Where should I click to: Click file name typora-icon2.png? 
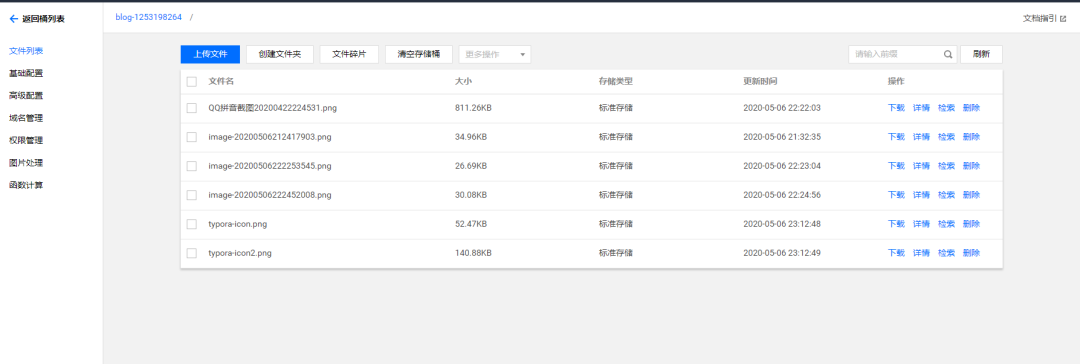(240, 253)
